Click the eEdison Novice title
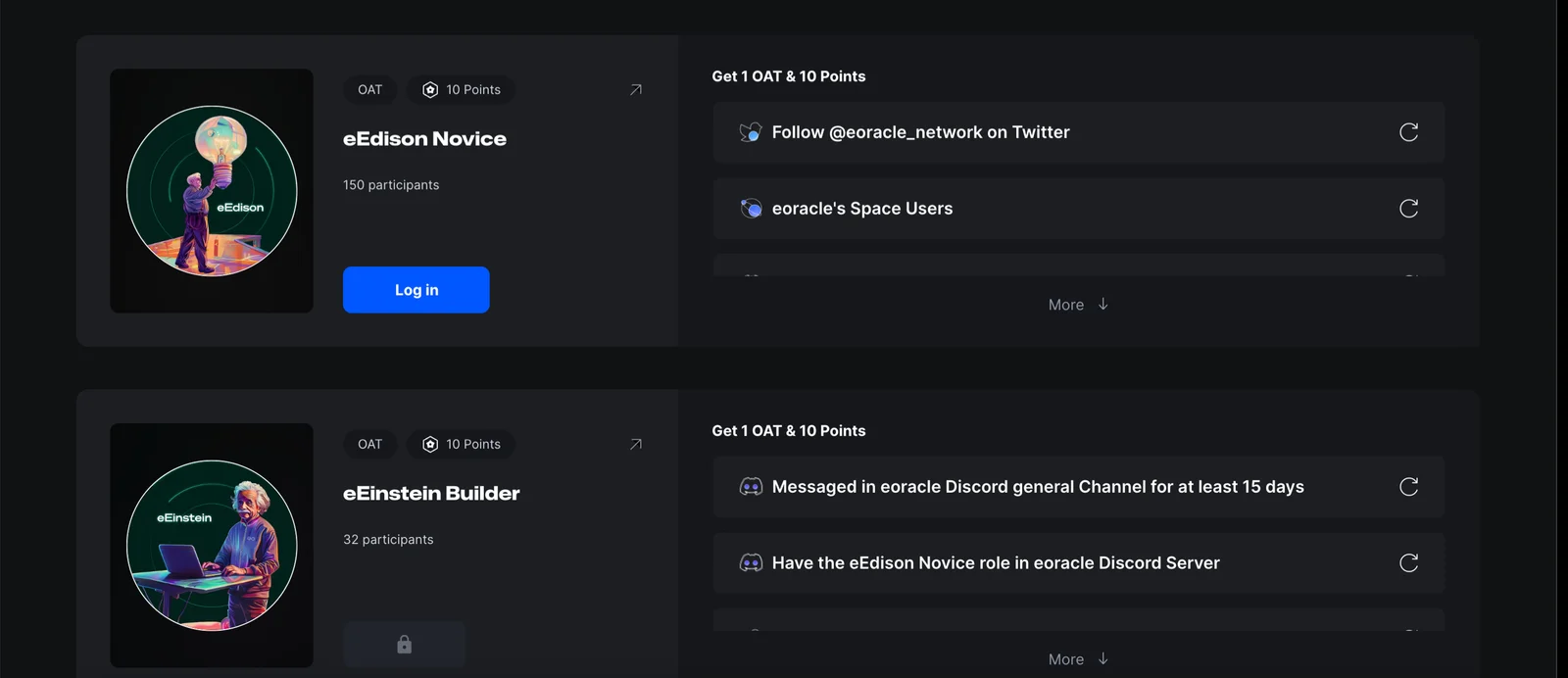This screenshot has height=678, width=1568. (424, 139)
